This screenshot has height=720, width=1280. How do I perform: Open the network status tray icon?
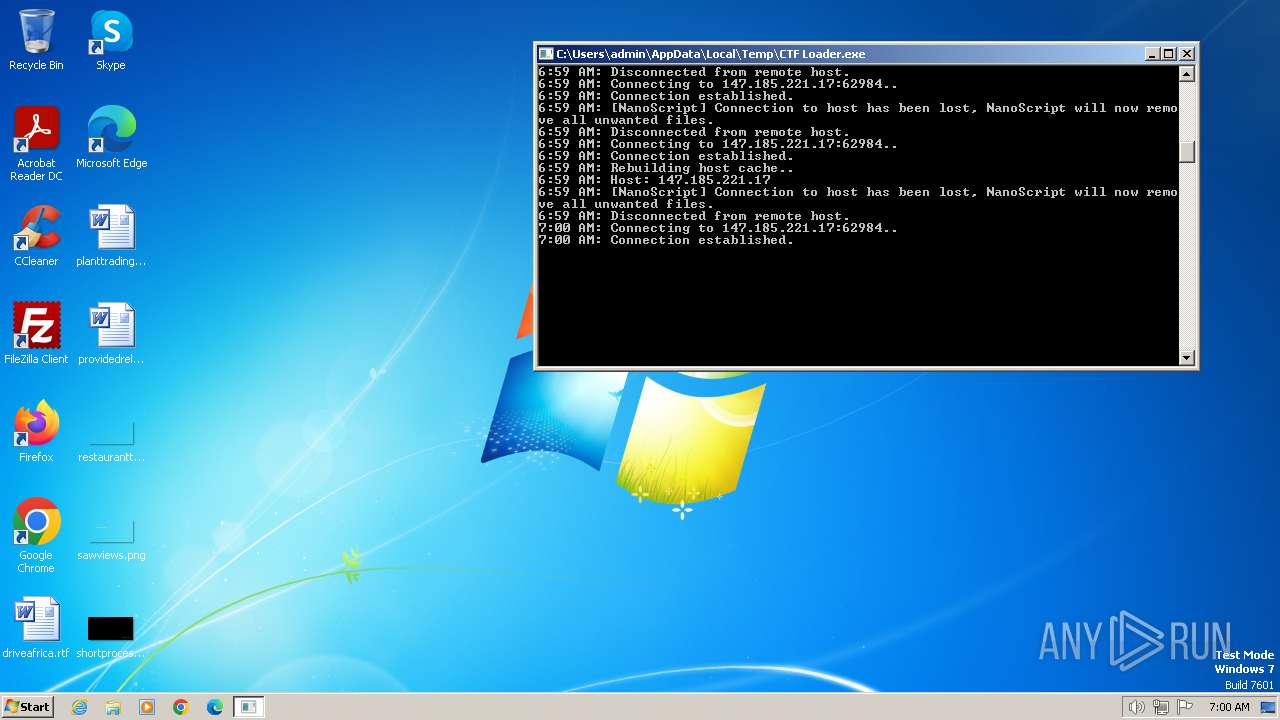click(x=1161, y=707)
